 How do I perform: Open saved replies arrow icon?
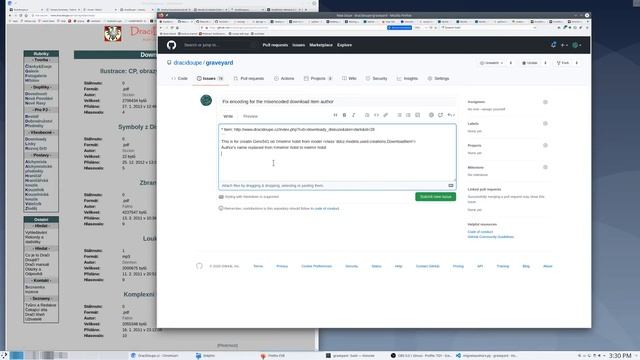[x=451, y=115]
